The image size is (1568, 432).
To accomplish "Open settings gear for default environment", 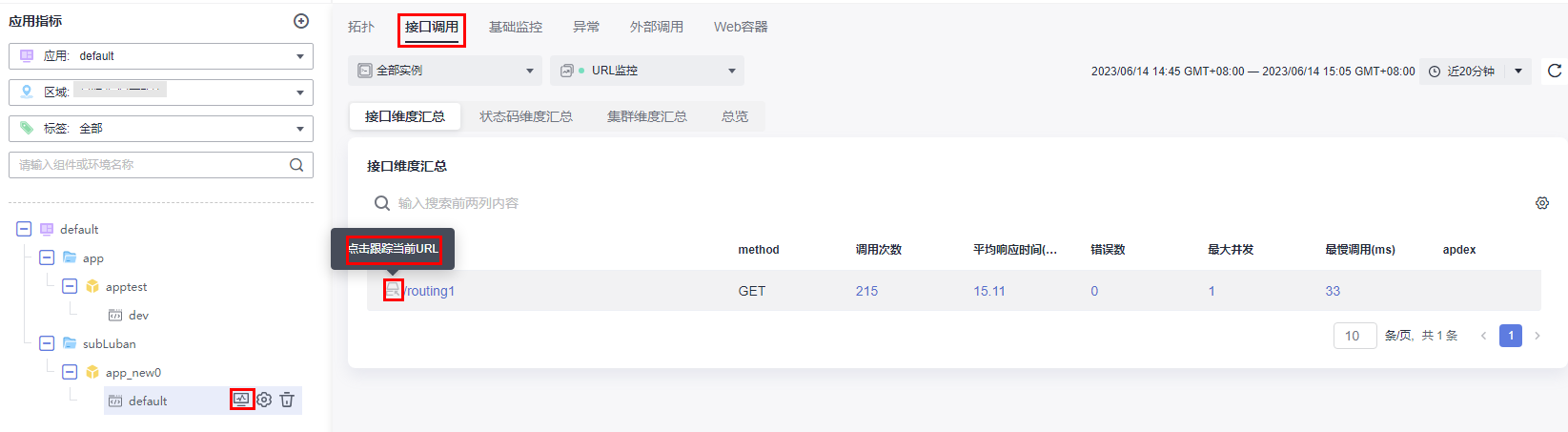I will click(x=264, y=400).
